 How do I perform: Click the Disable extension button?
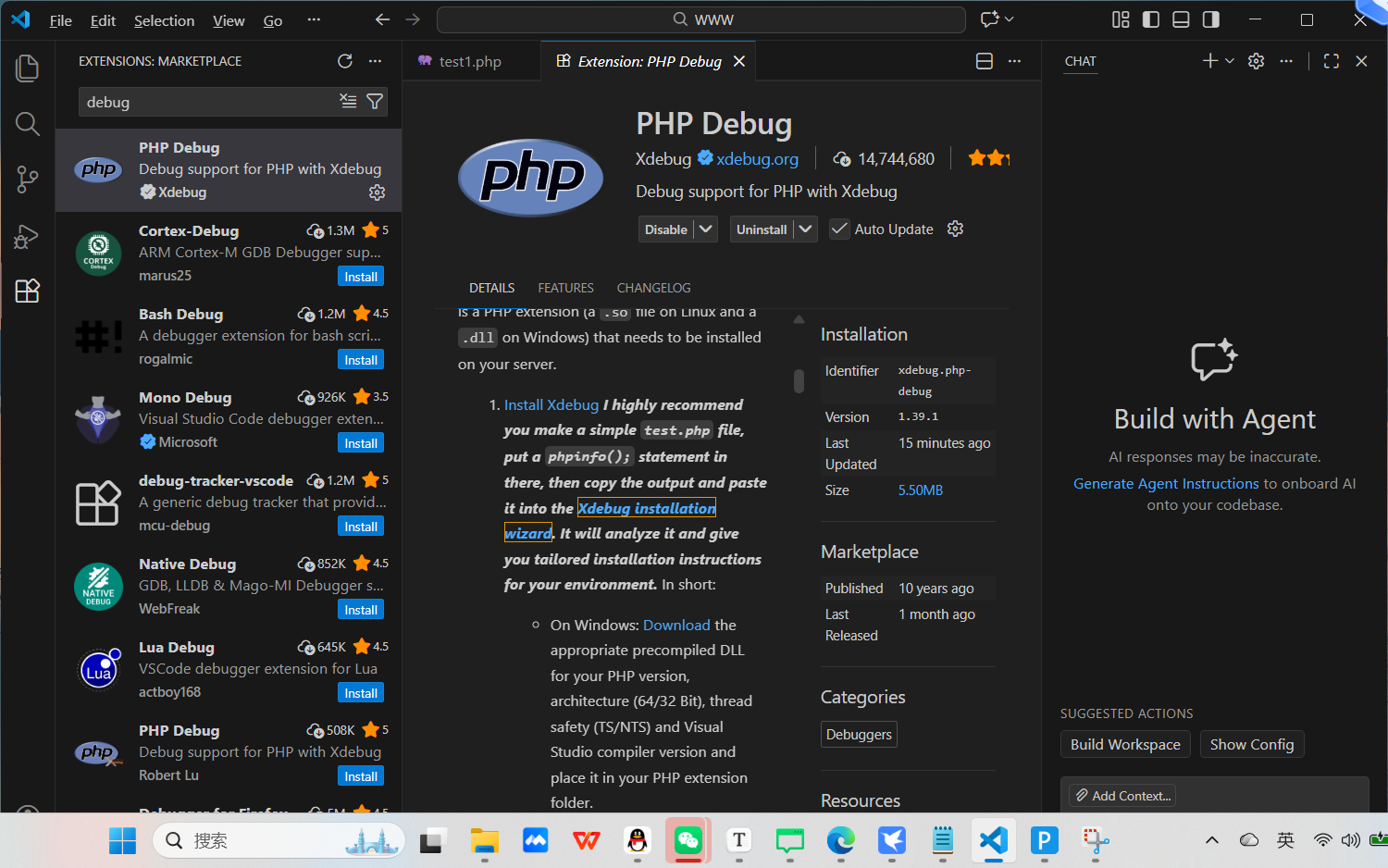666,229
